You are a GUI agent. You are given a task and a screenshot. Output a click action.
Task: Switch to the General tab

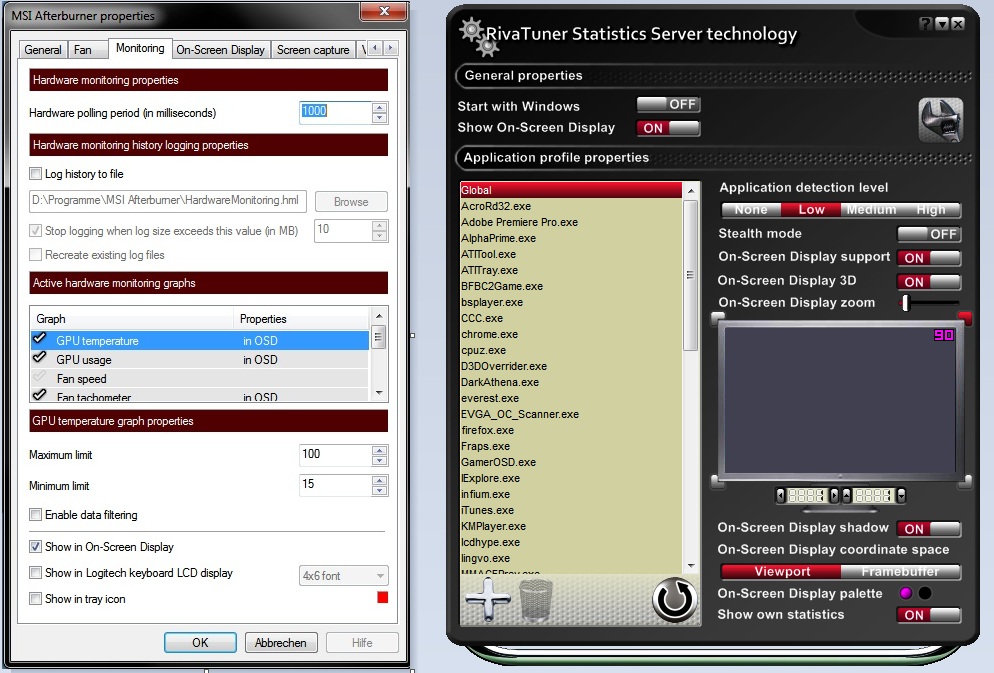tap(43, 50)
